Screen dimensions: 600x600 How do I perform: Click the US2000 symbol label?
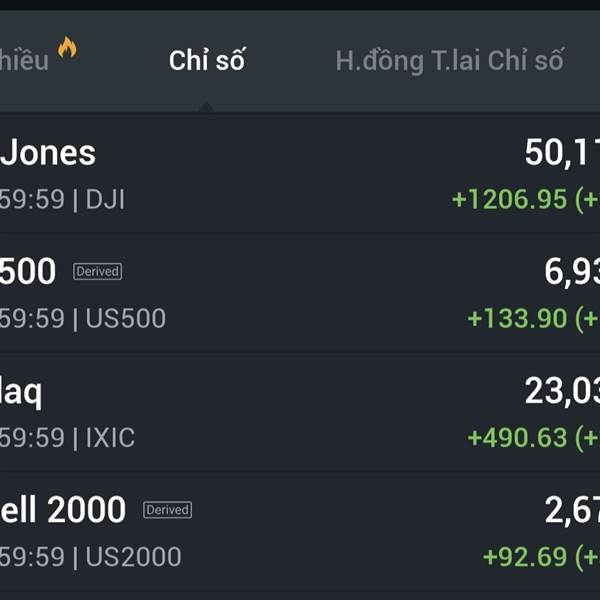tap(133, 557)
